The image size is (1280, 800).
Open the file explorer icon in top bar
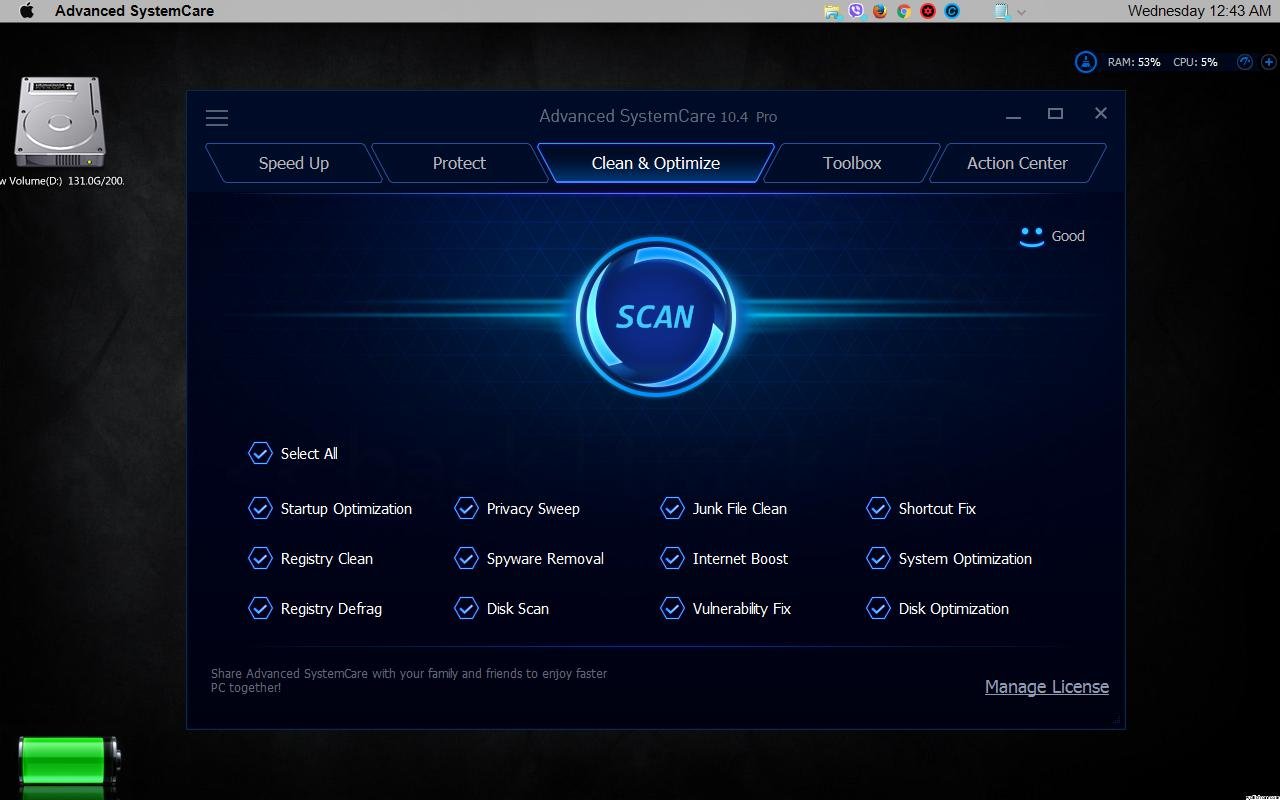coord(832,11)
